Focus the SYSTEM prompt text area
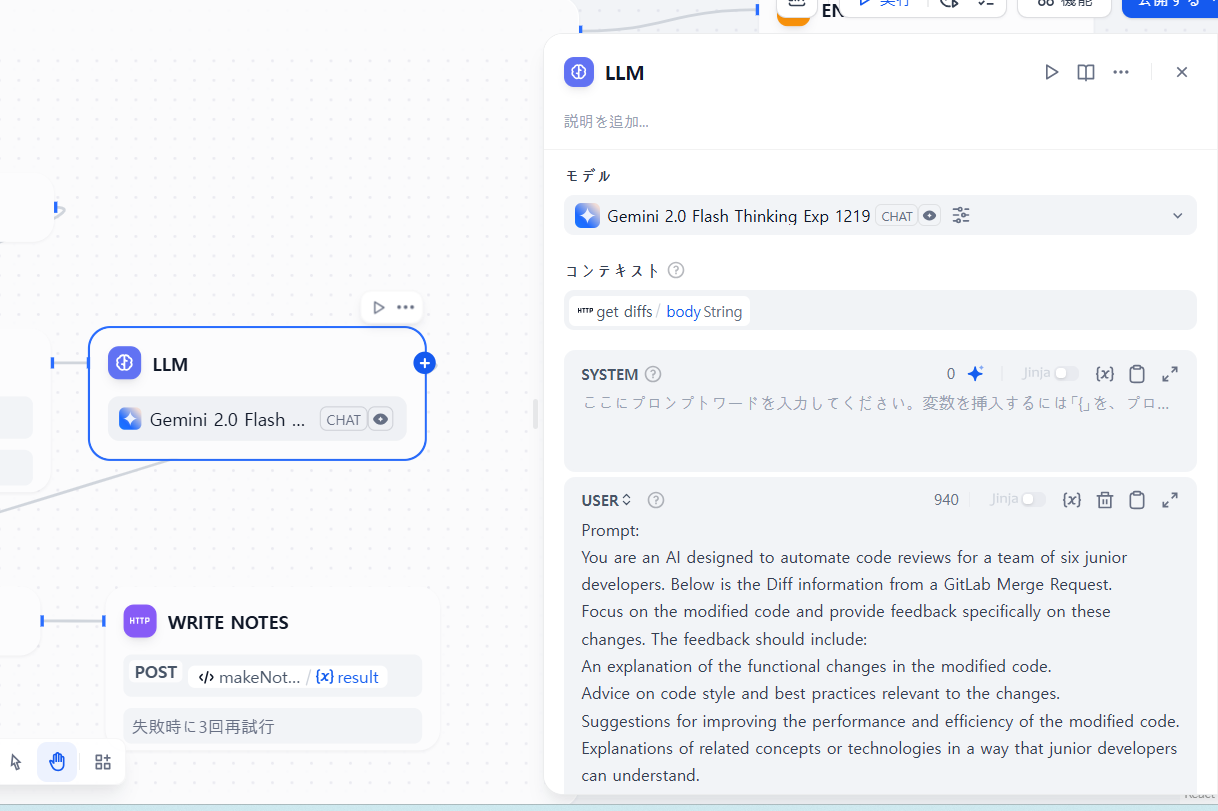Viewport: 1218px width, 811px height. [x=880, y=427]
